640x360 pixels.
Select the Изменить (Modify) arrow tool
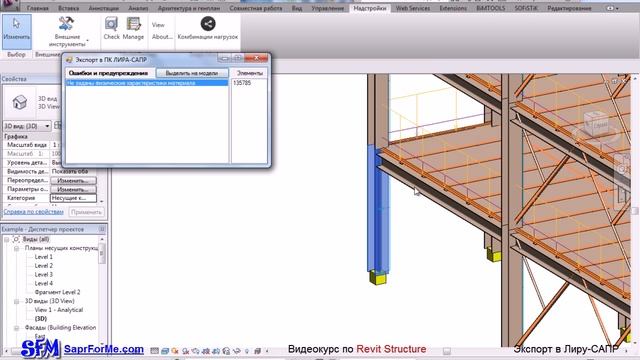(x=16, y=32)
